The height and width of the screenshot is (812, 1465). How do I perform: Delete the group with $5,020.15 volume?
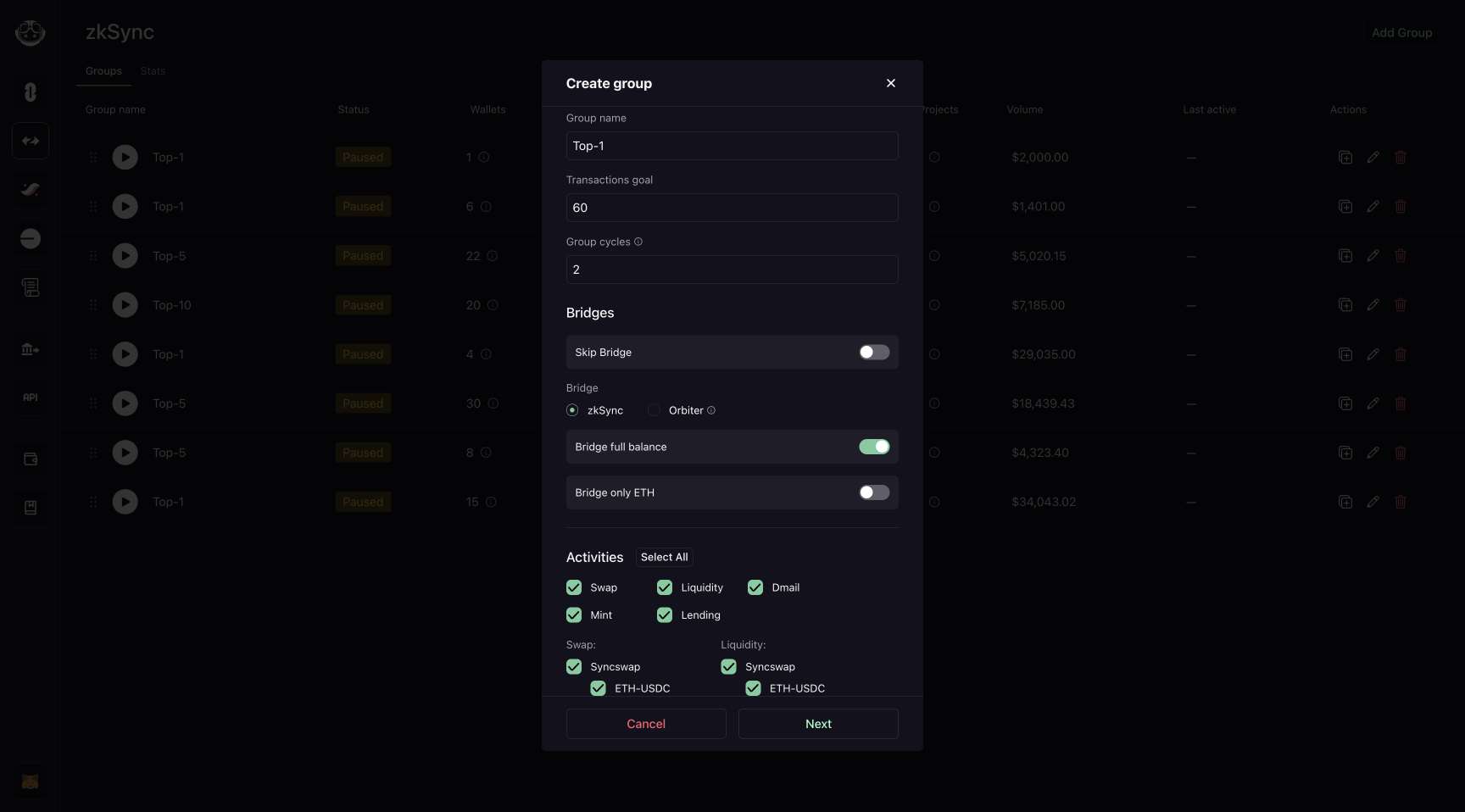click(1401, 256)
